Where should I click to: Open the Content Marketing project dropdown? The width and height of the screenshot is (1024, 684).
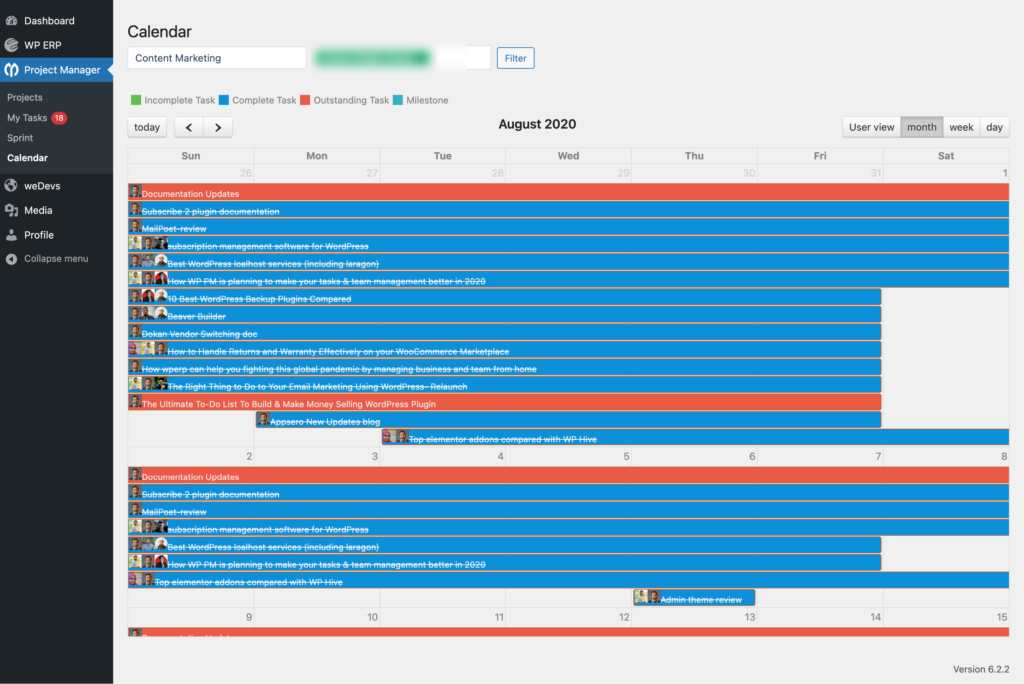(x=217, y=58)
